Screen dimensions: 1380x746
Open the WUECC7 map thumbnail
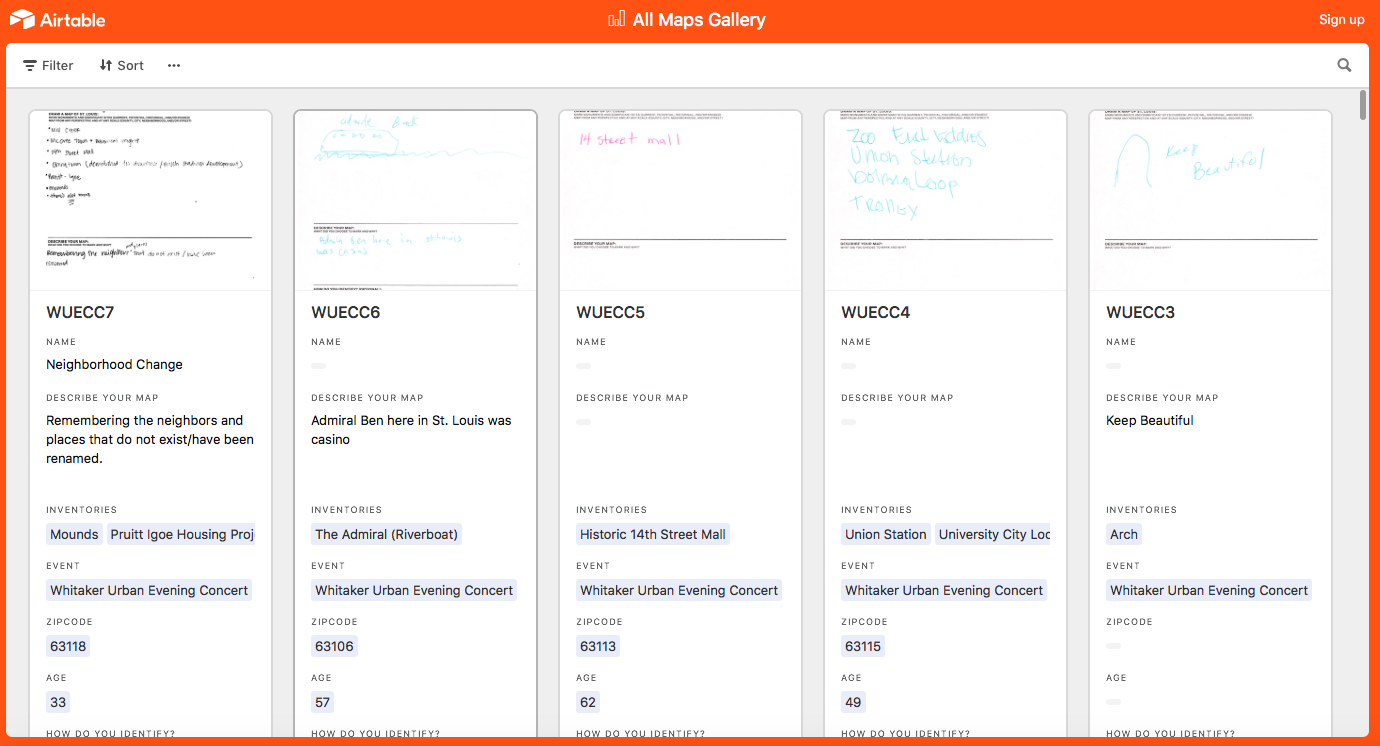pos(150,200)
